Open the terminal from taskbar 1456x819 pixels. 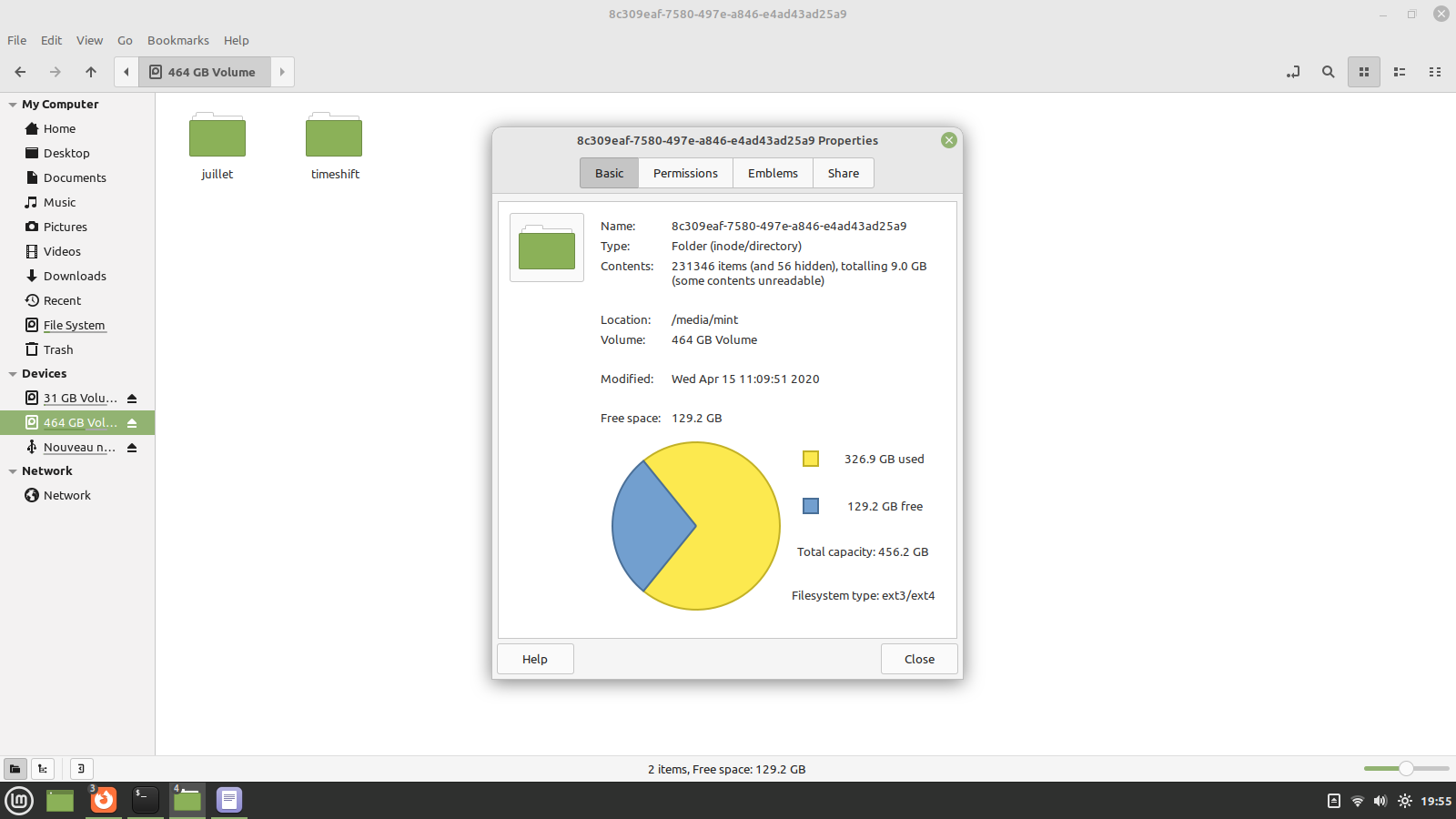(146, 800)
